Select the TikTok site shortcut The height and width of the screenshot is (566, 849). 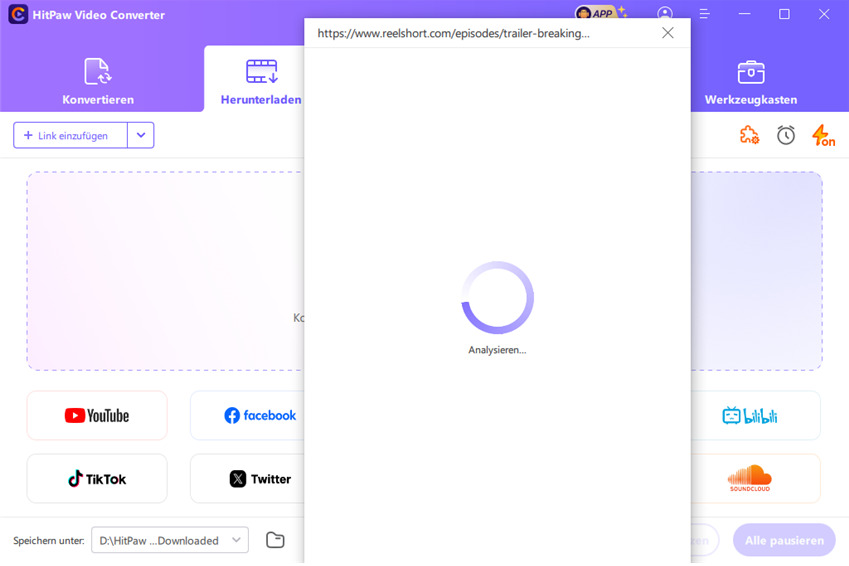(97, 479)
